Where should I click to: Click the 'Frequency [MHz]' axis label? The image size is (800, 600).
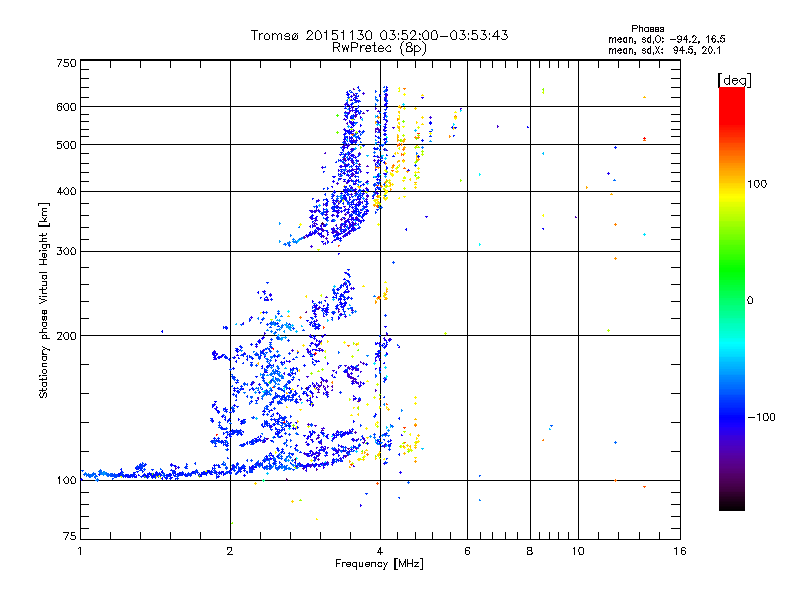point(379,564)
